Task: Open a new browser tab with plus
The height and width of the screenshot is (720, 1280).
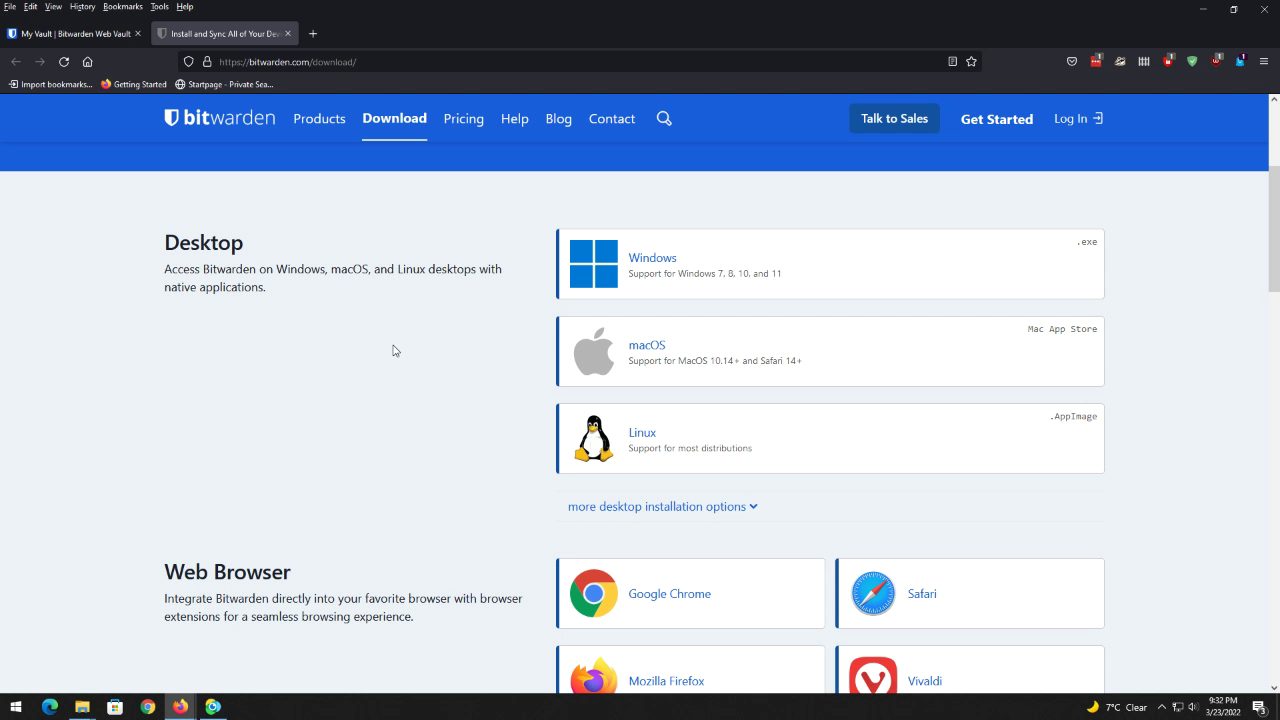Action: click(313, 34)
